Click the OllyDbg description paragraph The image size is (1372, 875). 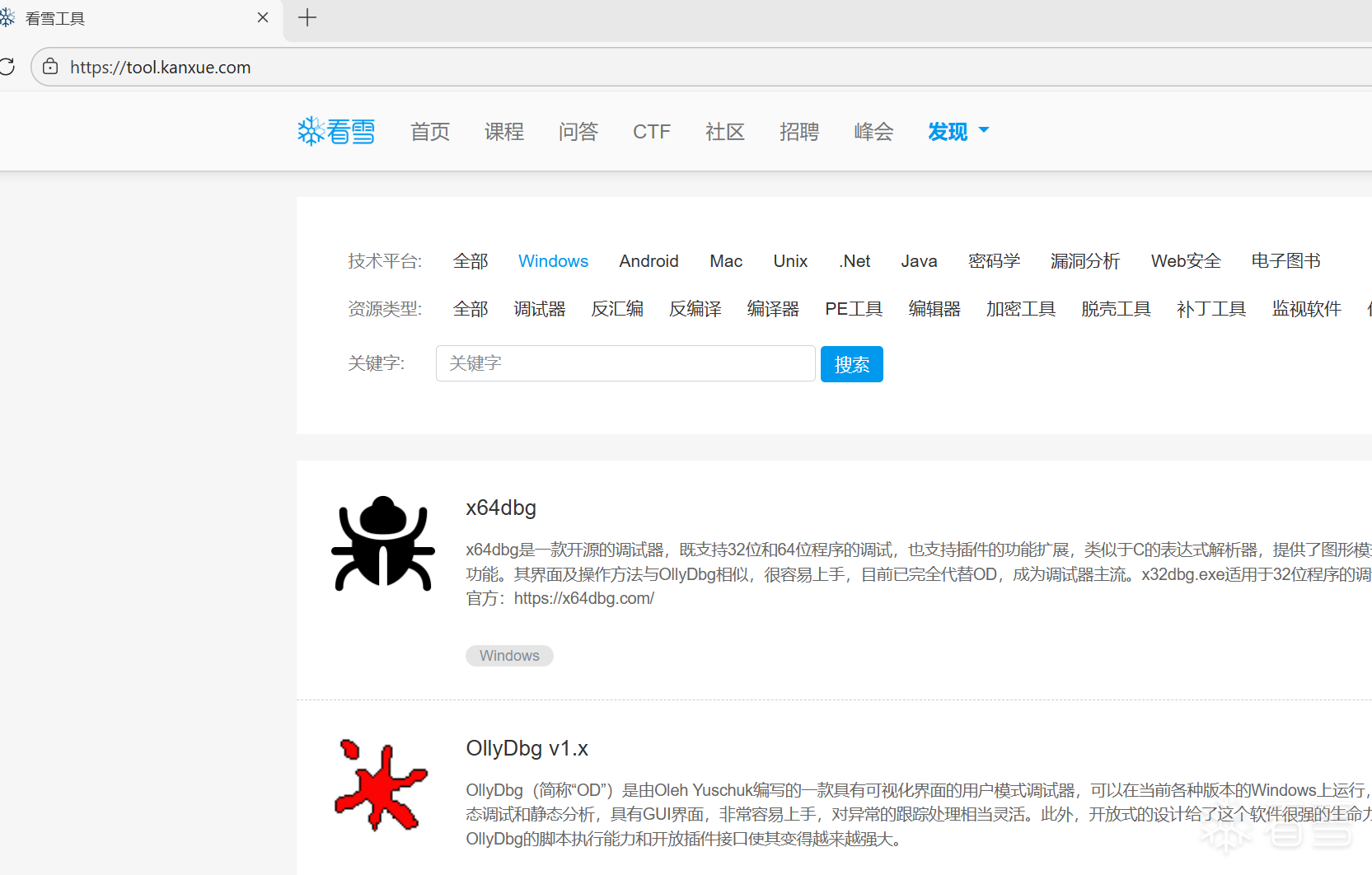coord(919,814)
